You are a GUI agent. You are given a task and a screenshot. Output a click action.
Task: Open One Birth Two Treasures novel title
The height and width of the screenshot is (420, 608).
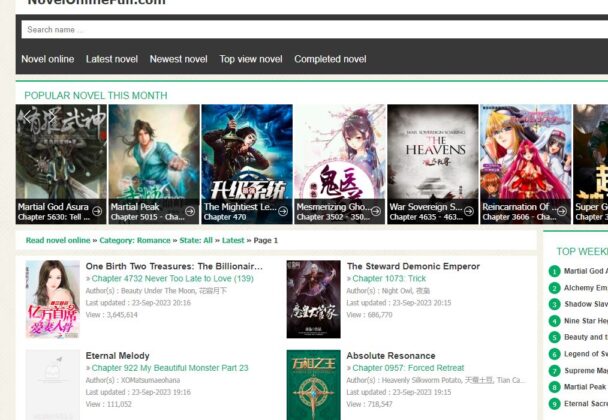[x=174, y=267]
